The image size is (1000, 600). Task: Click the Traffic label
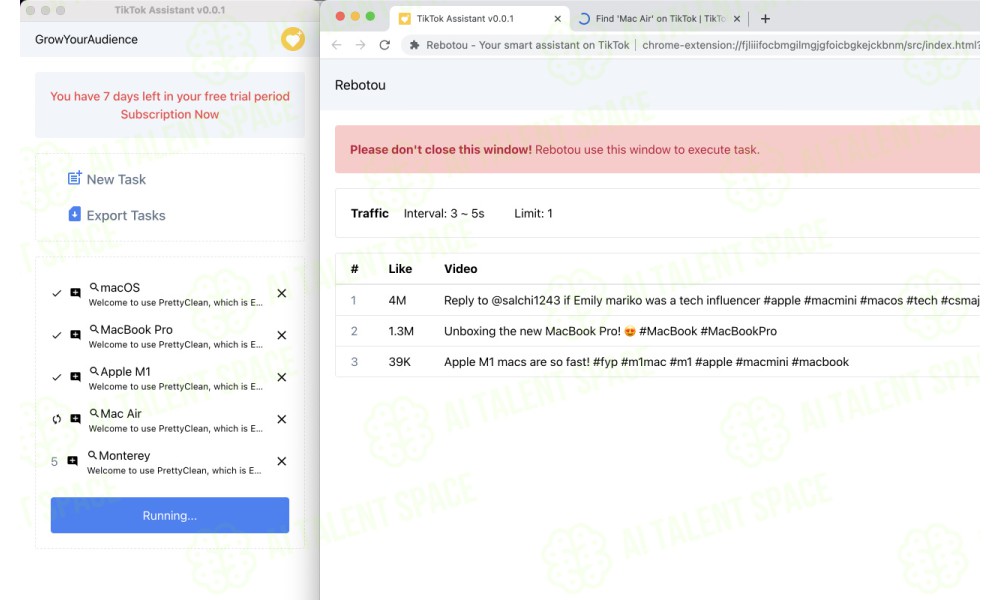(x=370, y=214)
